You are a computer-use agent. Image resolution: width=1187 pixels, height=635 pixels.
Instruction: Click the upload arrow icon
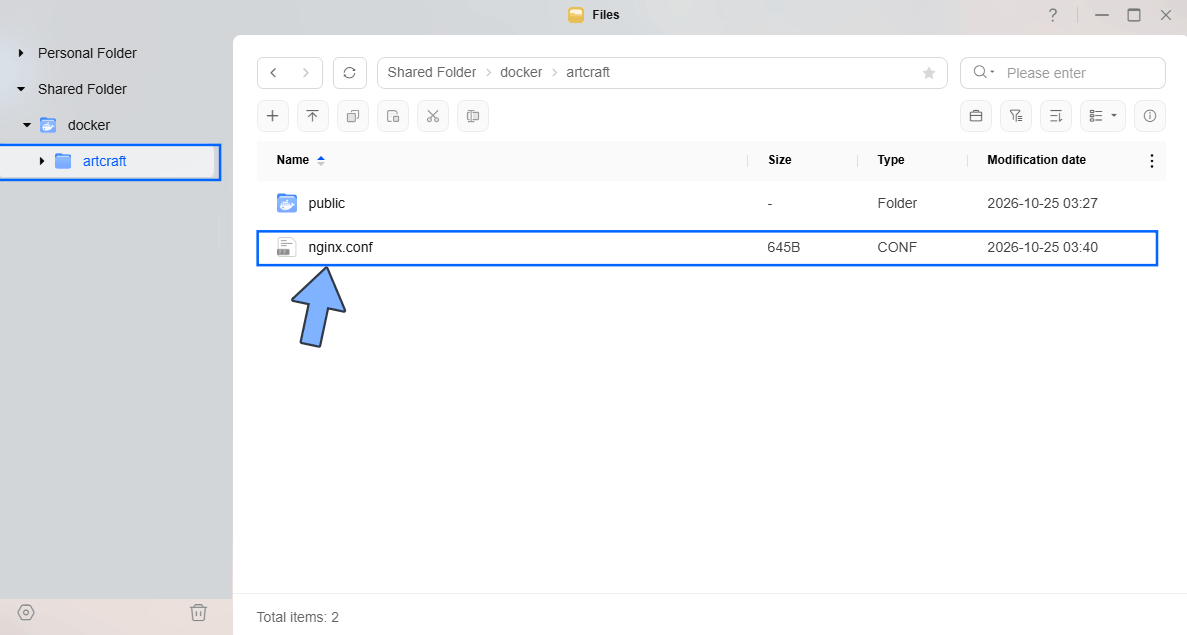(x=313, y=116)
